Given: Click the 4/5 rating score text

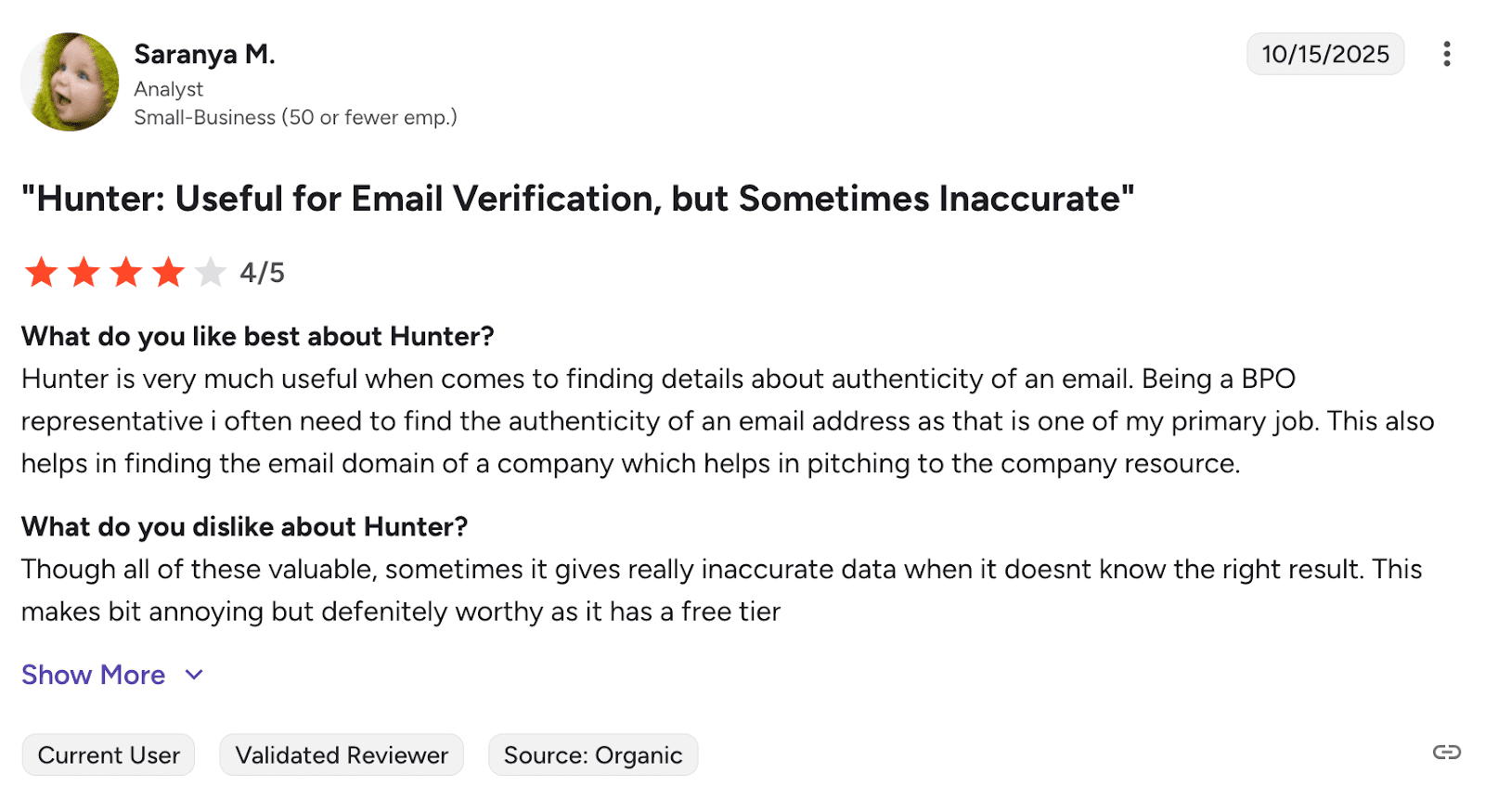Looking at the screenshot, I should (x=262, y=273).
